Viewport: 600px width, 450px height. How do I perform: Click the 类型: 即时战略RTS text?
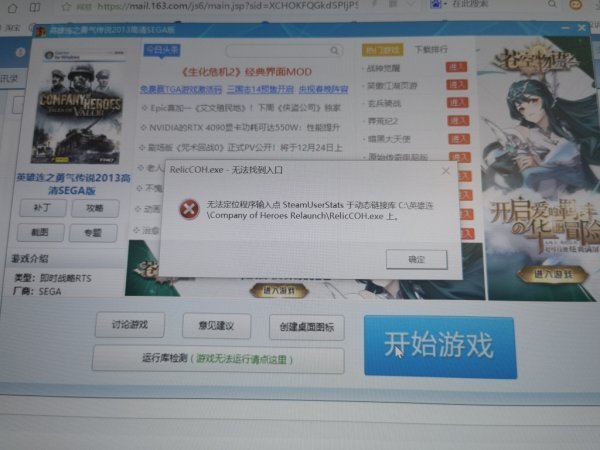click(x=52, y=278)
